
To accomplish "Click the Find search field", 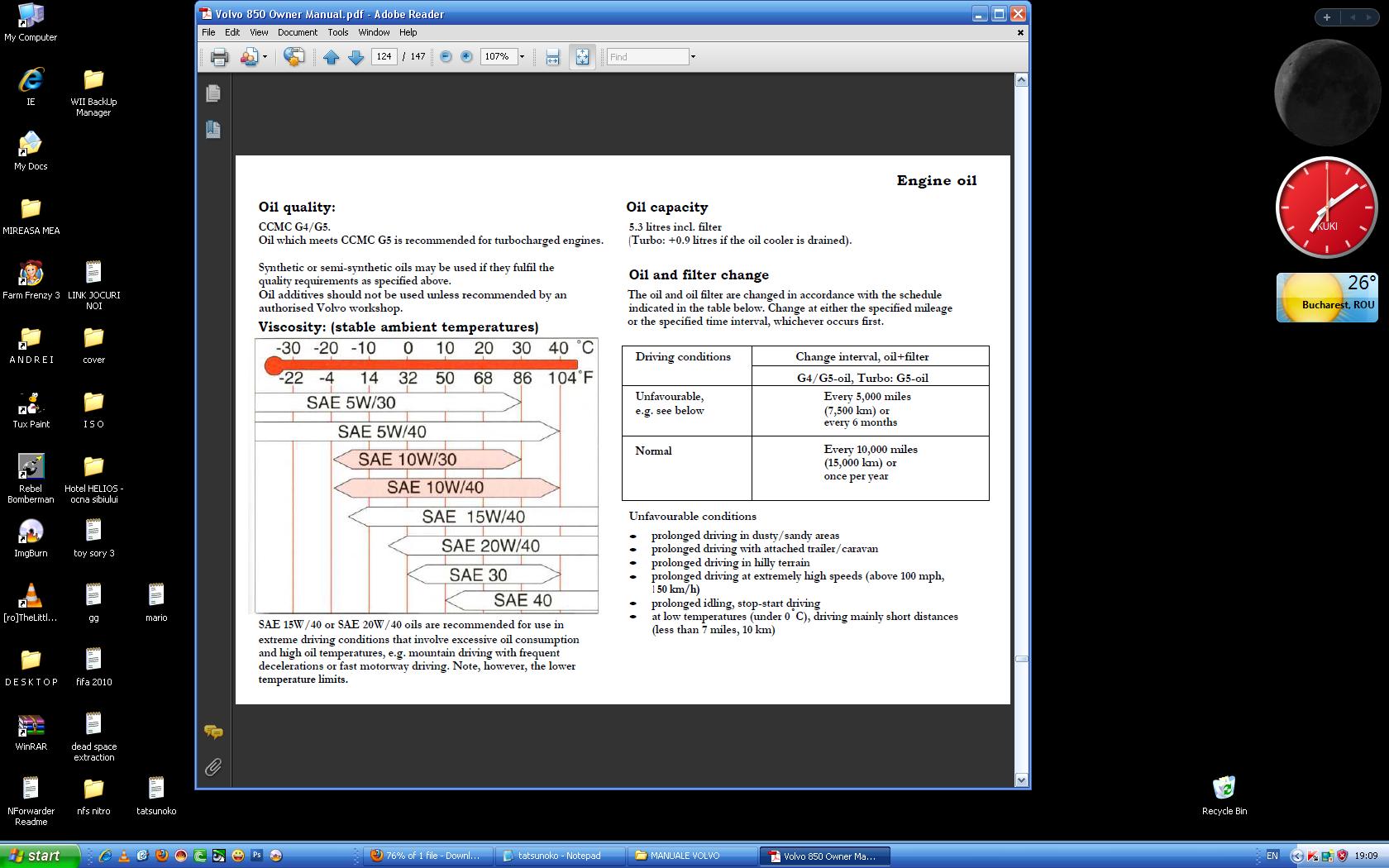I will point(647,57).
